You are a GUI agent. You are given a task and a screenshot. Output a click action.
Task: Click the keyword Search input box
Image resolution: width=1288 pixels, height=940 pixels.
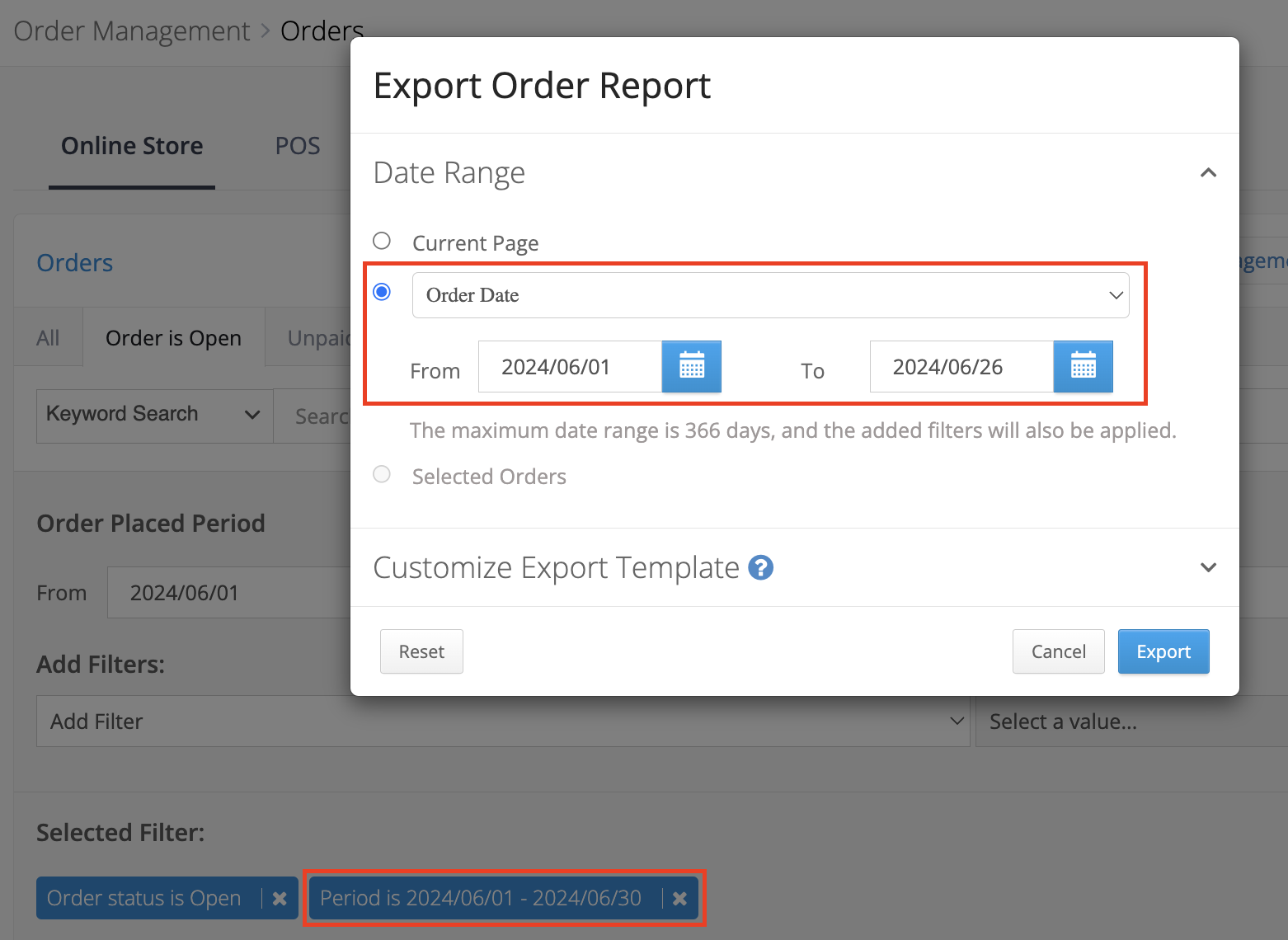tap(313, 416)
